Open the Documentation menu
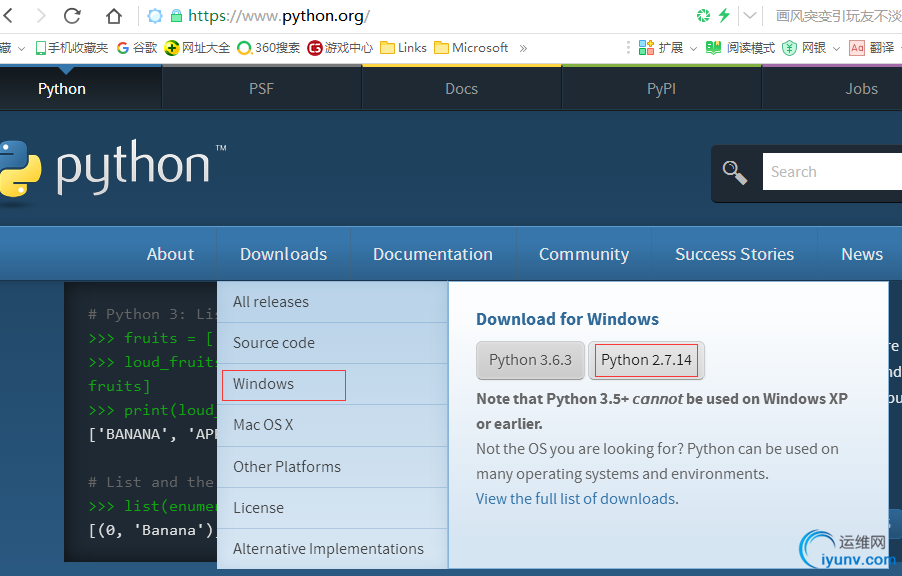This screenshot has width=902, height=576. coord(433,254)
